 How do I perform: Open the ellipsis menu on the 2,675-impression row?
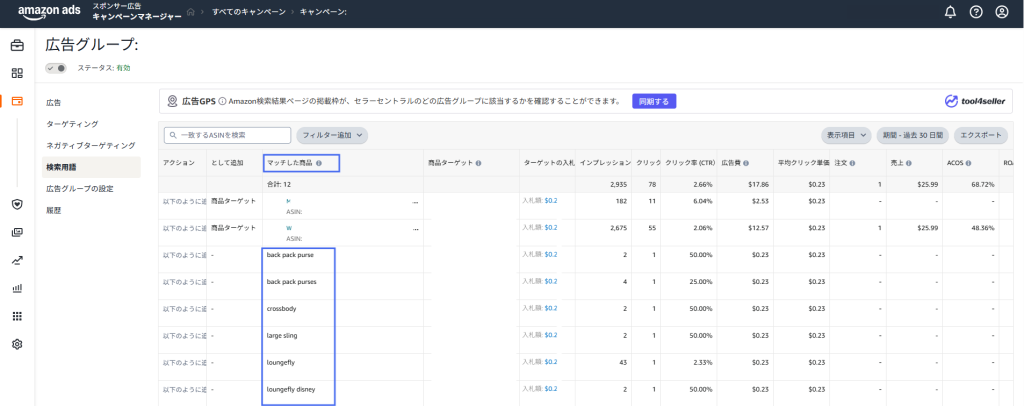pyautogui.click(x=415, y=230)
